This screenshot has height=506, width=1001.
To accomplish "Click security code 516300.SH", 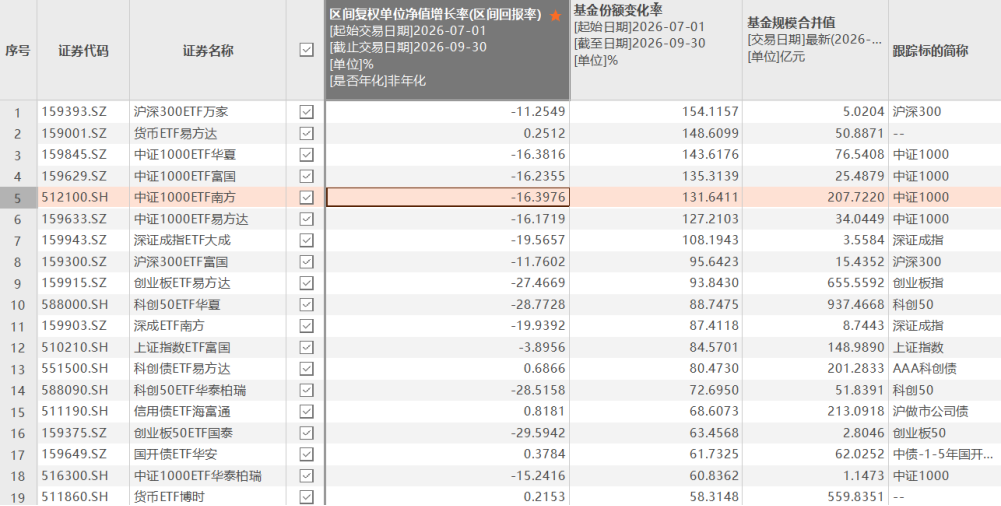I will tap(75, 475).
